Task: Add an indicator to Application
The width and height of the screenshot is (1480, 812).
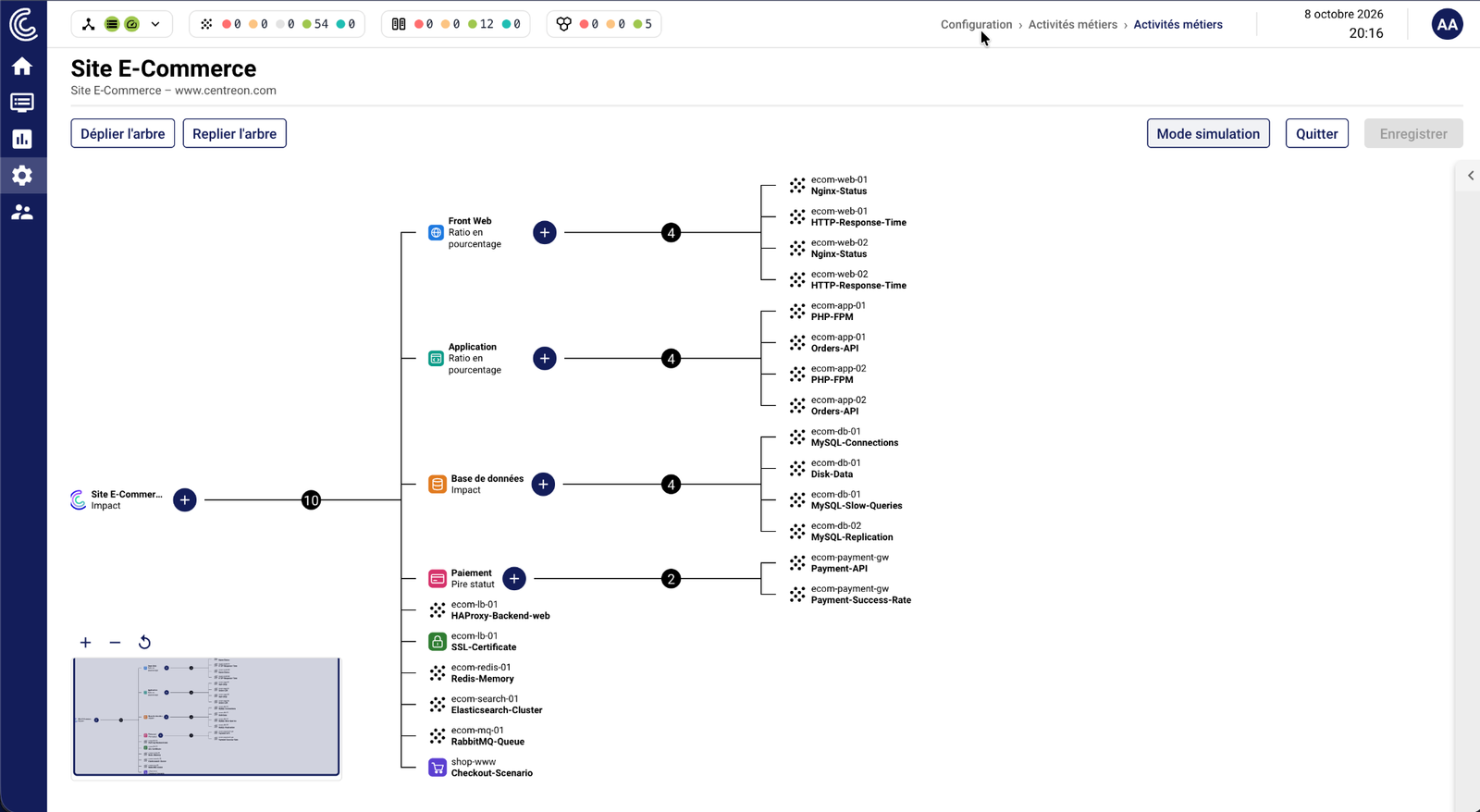Action: click(545, 359)
